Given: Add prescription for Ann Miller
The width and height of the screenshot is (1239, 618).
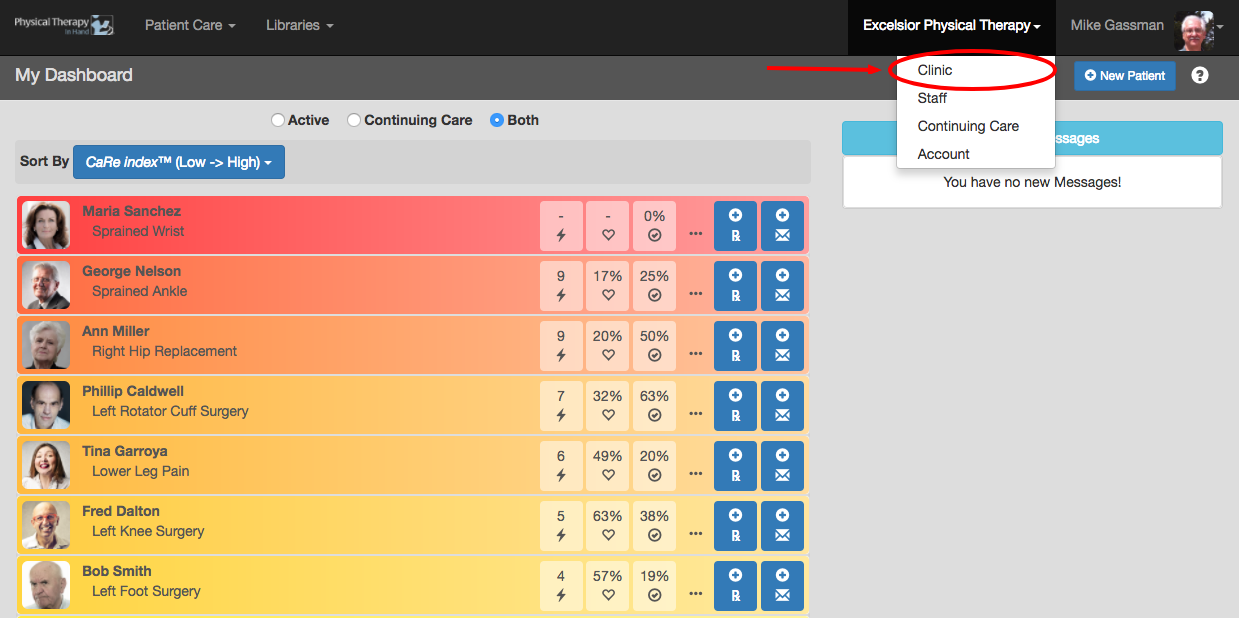Looking at the screenshot, I should (x=735, y=345).
